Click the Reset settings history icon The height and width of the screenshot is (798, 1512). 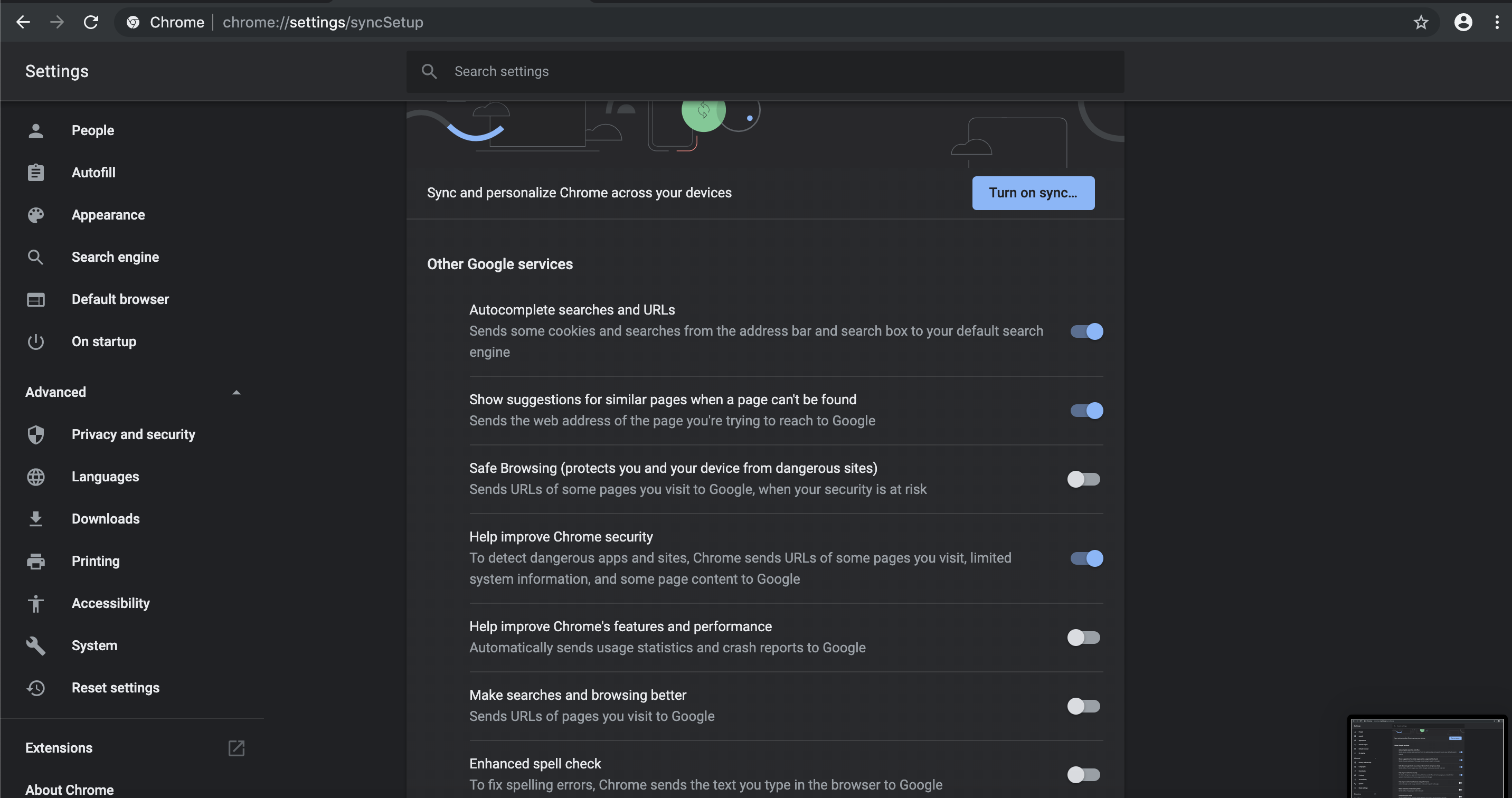point(36,688)
